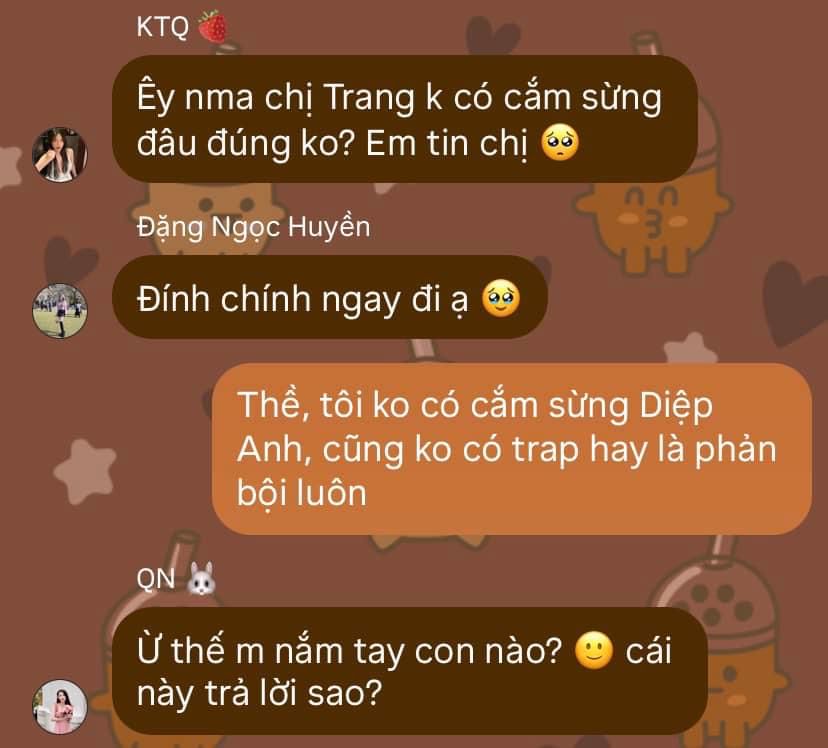This screenshot has height=748, width=828.
Task: Tap message 'Ëy nma chị Trang k có cắm sừng'
Action: tap(405, 119)
